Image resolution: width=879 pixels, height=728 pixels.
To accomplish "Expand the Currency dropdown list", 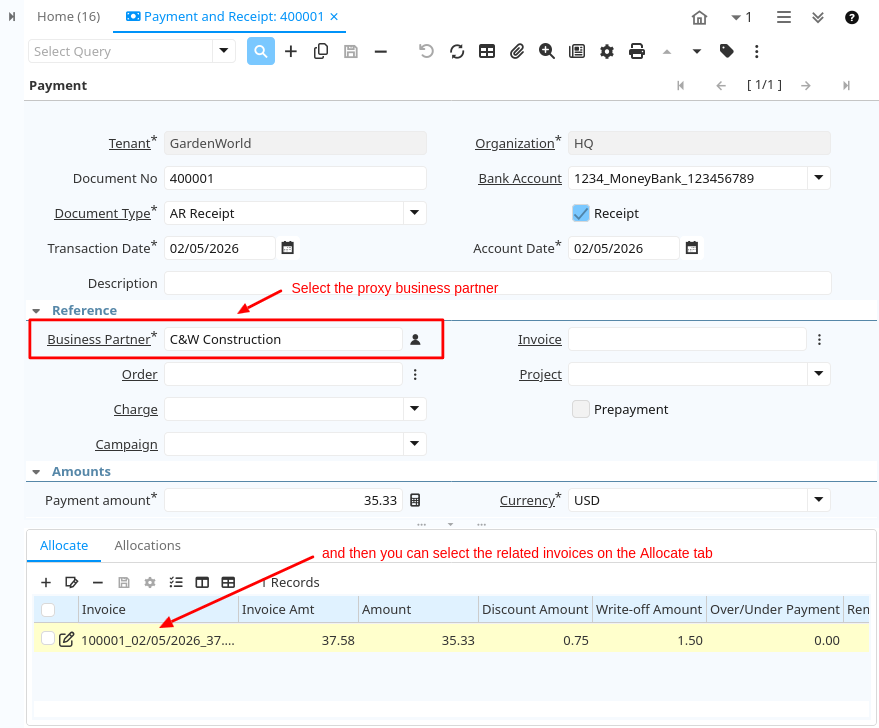I will point(818,500).
